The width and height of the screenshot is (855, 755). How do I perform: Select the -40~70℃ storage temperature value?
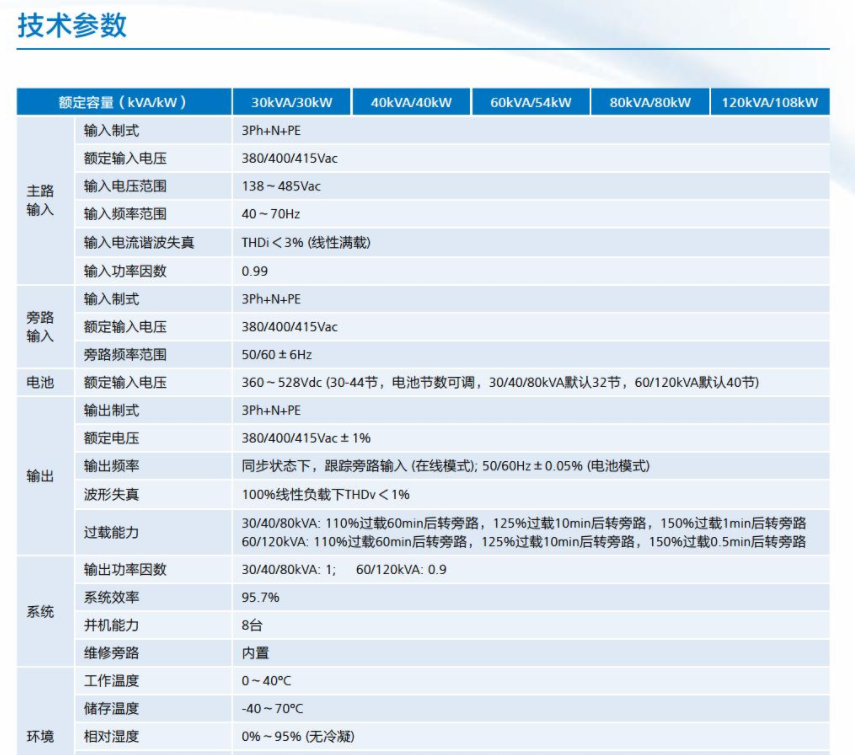[273, 709]
